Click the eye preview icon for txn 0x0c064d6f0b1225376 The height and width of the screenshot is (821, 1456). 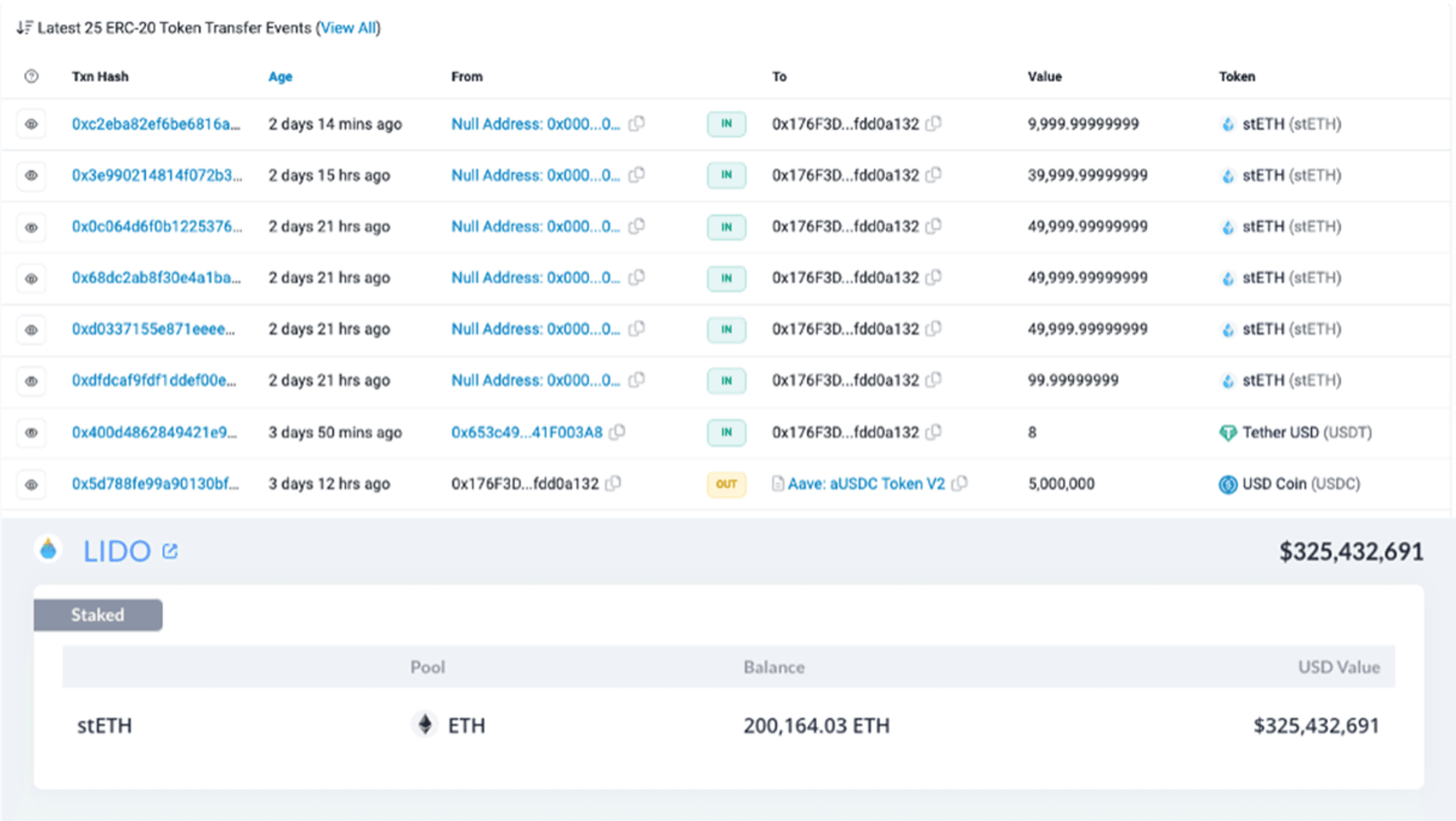(31, 227)
